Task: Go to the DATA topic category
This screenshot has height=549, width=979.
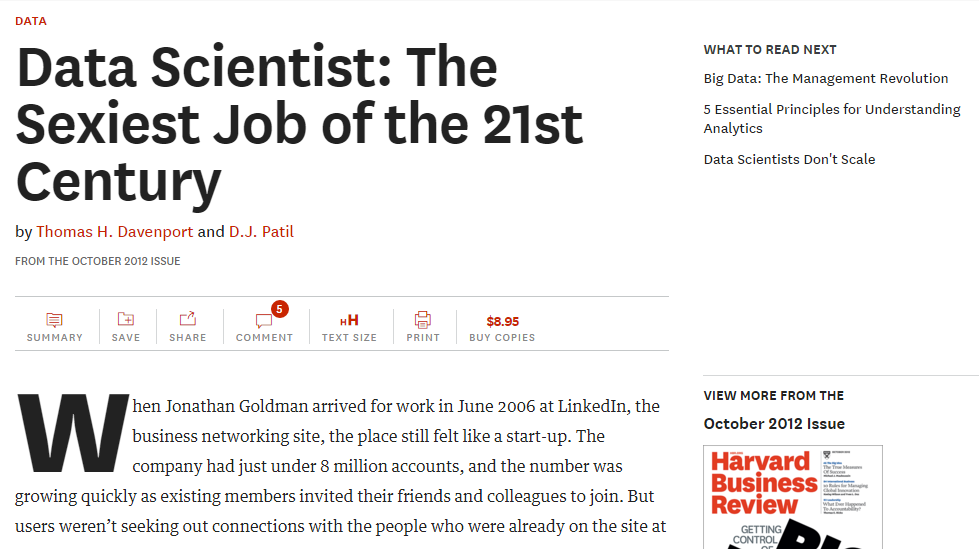Action: (x=30, y=21)
